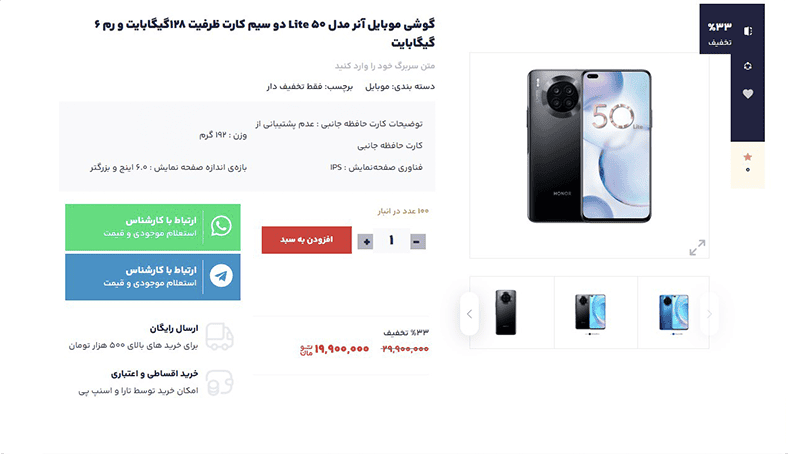Open the موبایل category link
789x454 pixels.
click(x=377, y=87)
